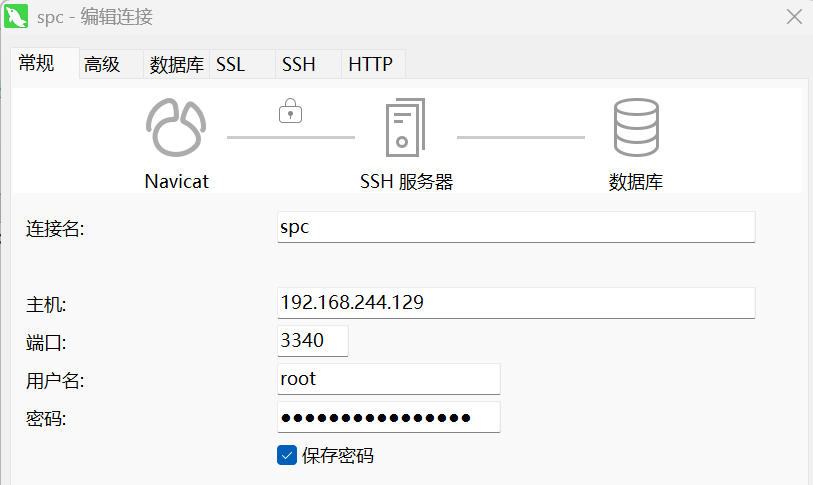
Task: Close the 编辑连接 dialog window
Action: click(793, 17)
